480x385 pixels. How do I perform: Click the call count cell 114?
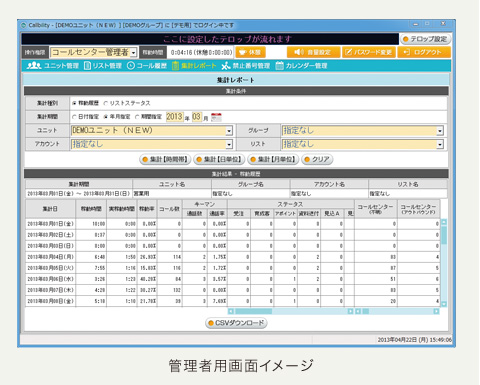point(169,257)
